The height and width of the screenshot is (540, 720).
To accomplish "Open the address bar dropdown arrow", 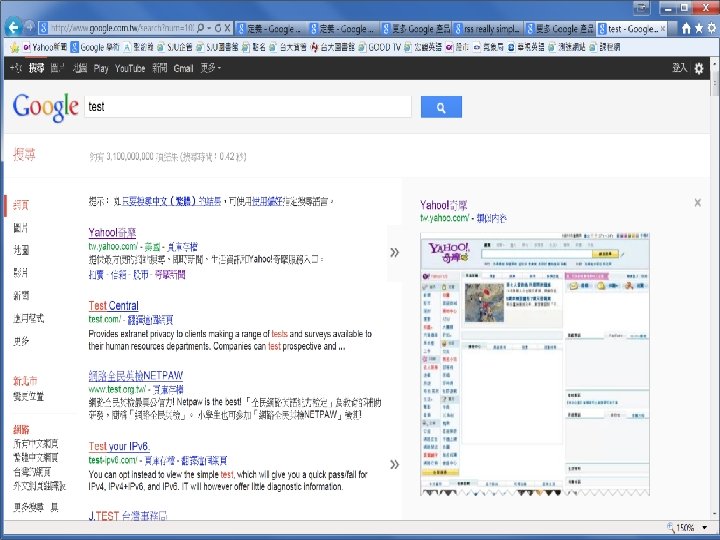I will pos(209,28).
